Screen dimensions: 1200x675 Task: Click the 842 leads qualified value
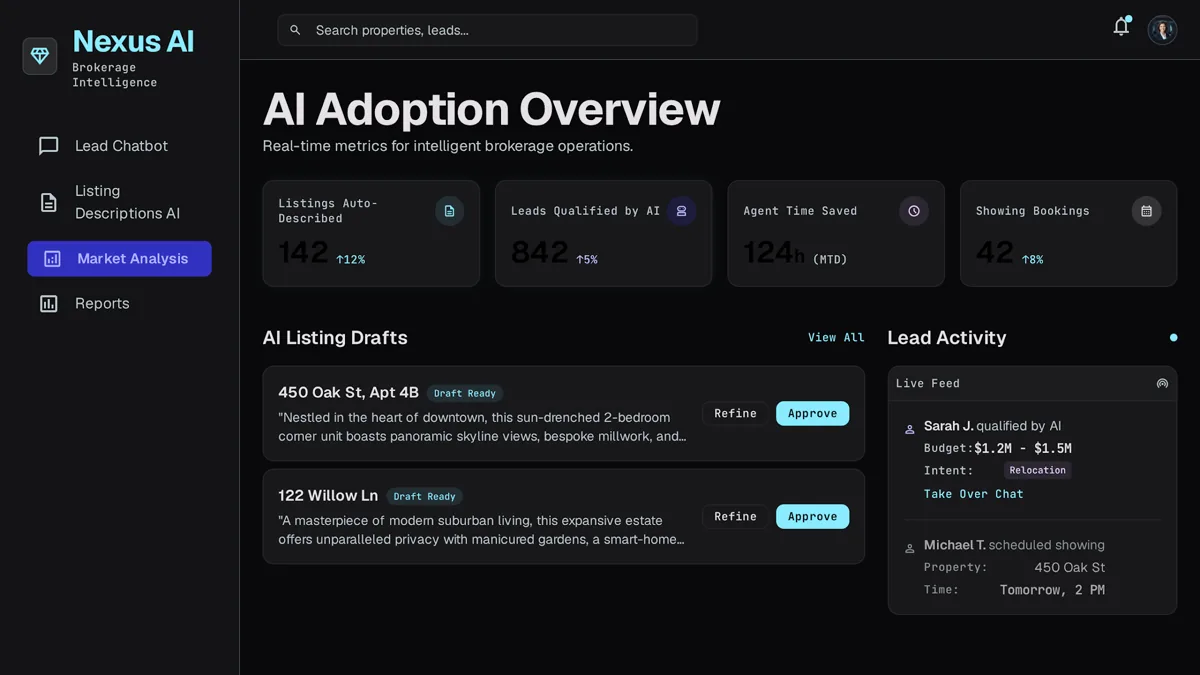point(539,253)
